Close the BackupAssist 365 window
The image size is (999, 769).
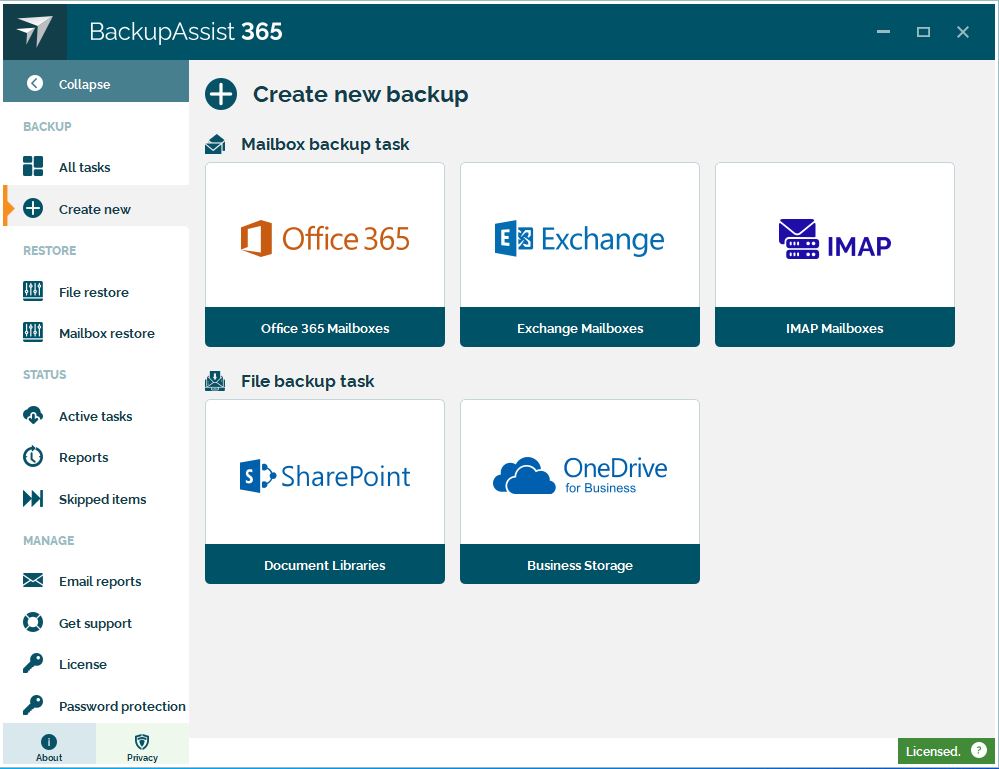tap(963, 31)
